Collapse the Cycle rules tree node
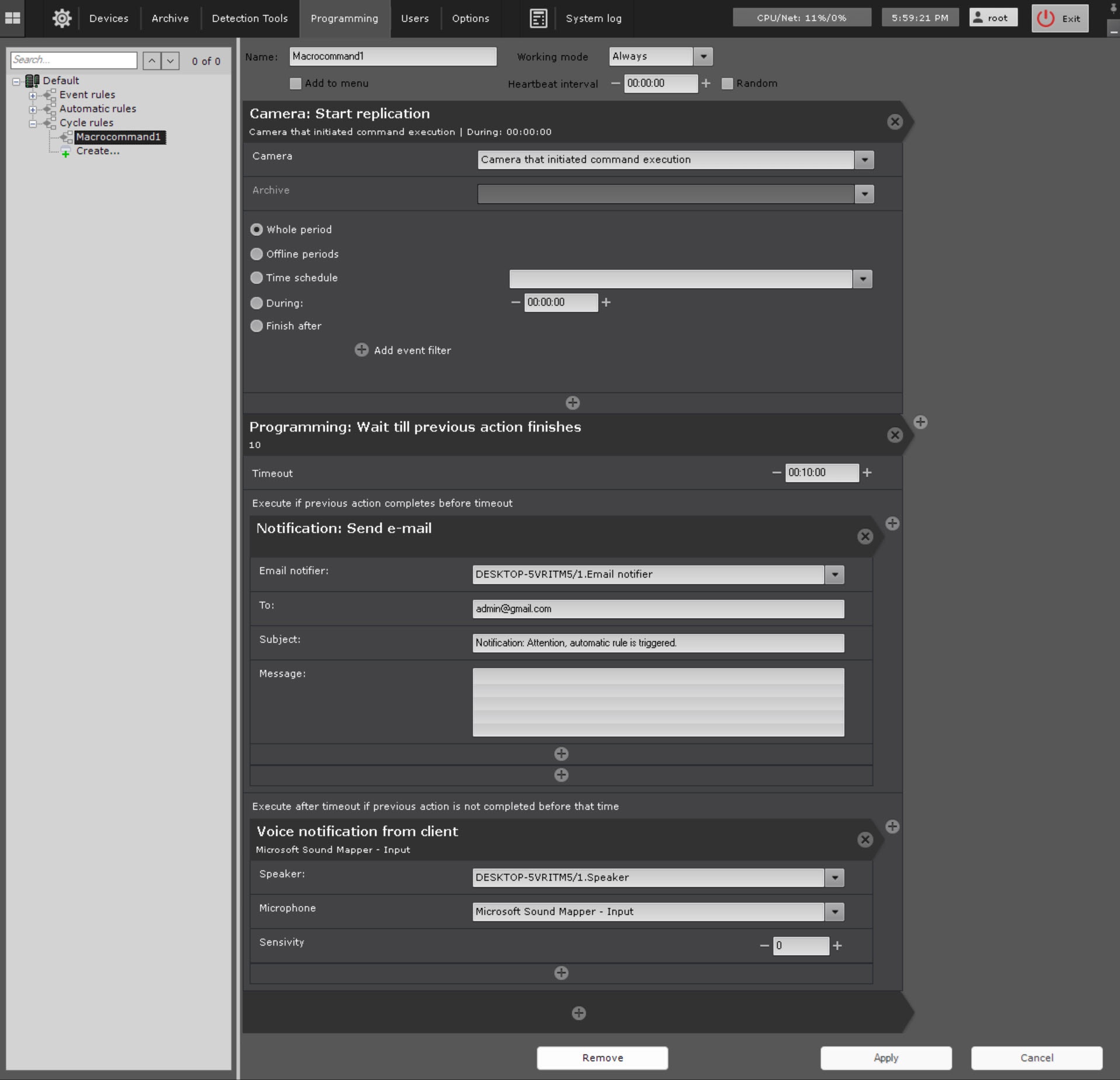1120x1080 pixels. click(x=33, y=123)
